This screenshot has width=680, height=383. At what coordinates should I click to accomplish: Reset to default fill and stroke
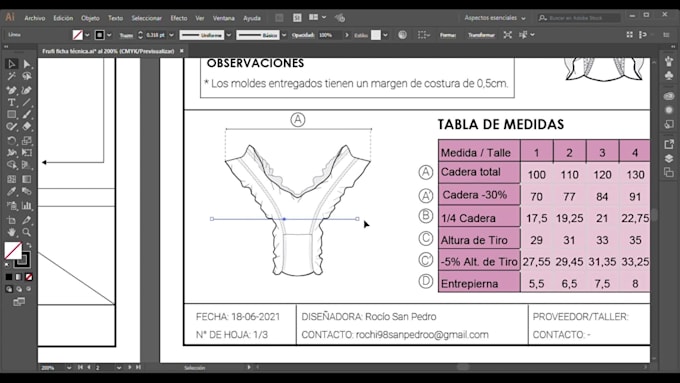point(7,264)
